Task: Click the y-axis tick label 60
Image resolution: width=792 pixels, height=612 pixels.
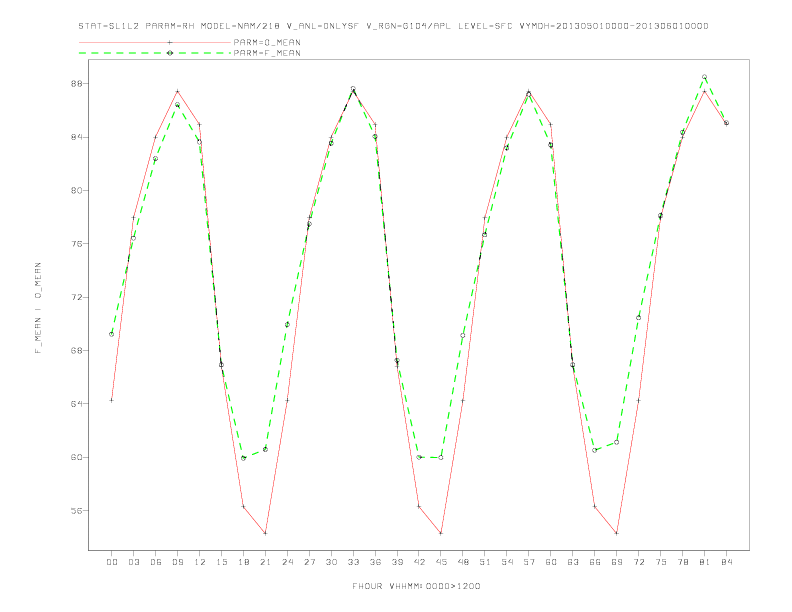Action: [x=75, y=457]
